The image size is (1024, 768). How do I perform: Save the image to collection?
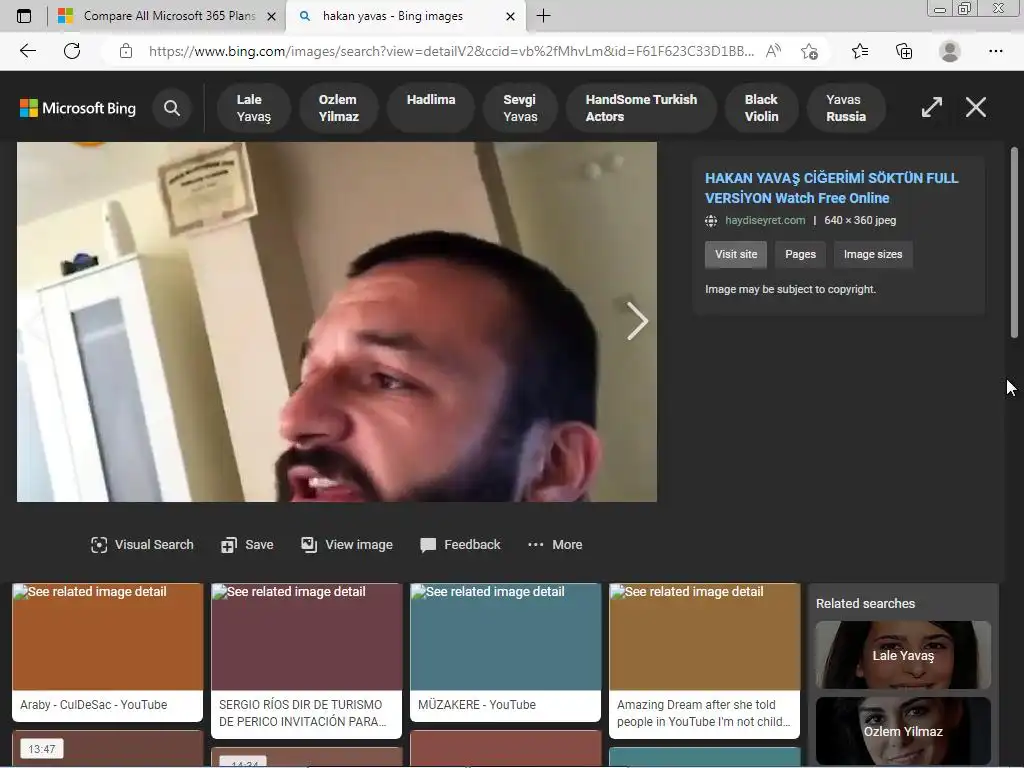247,545
